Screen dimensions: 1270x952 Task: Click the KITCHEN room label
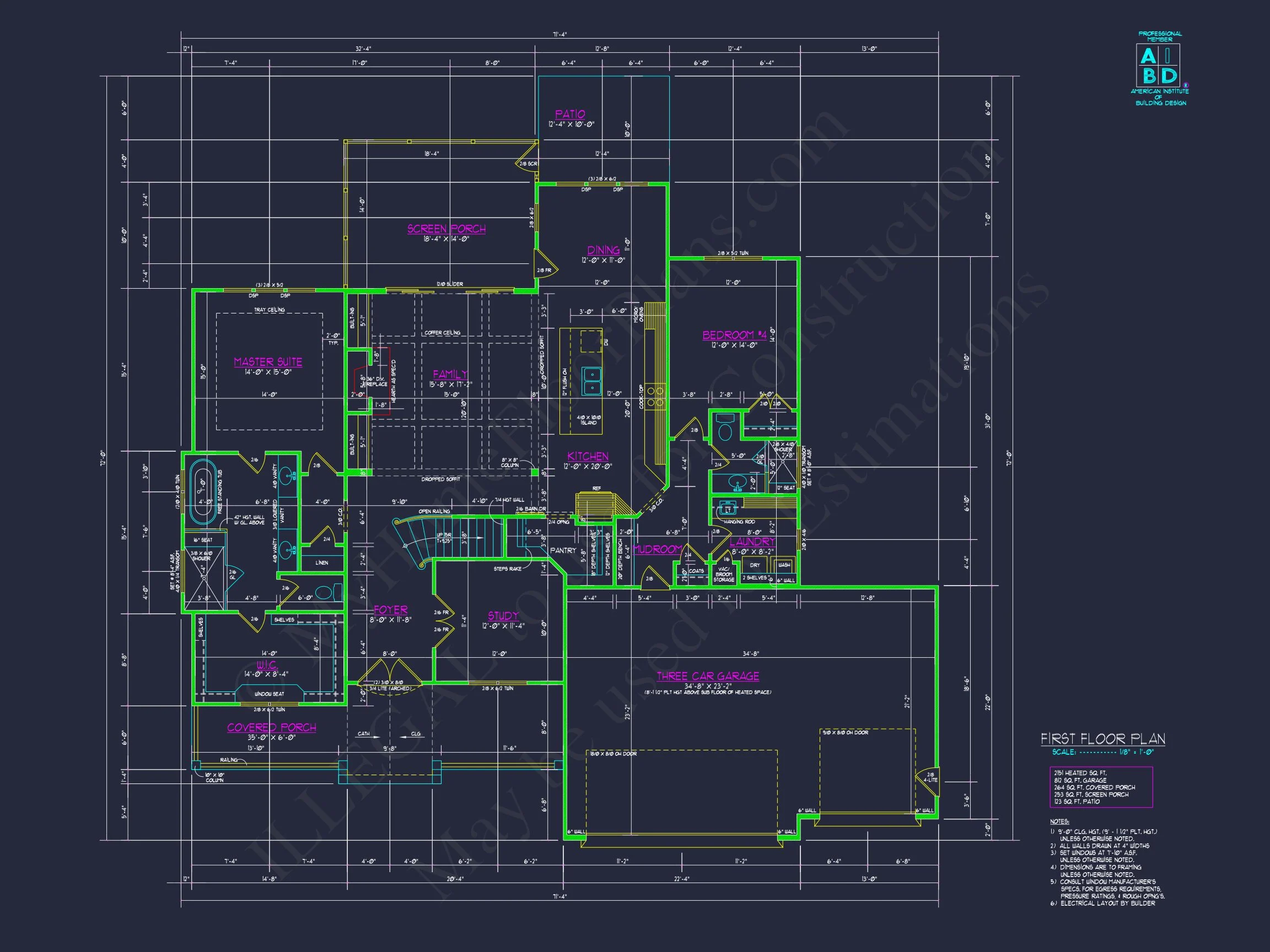click(588, 456)
